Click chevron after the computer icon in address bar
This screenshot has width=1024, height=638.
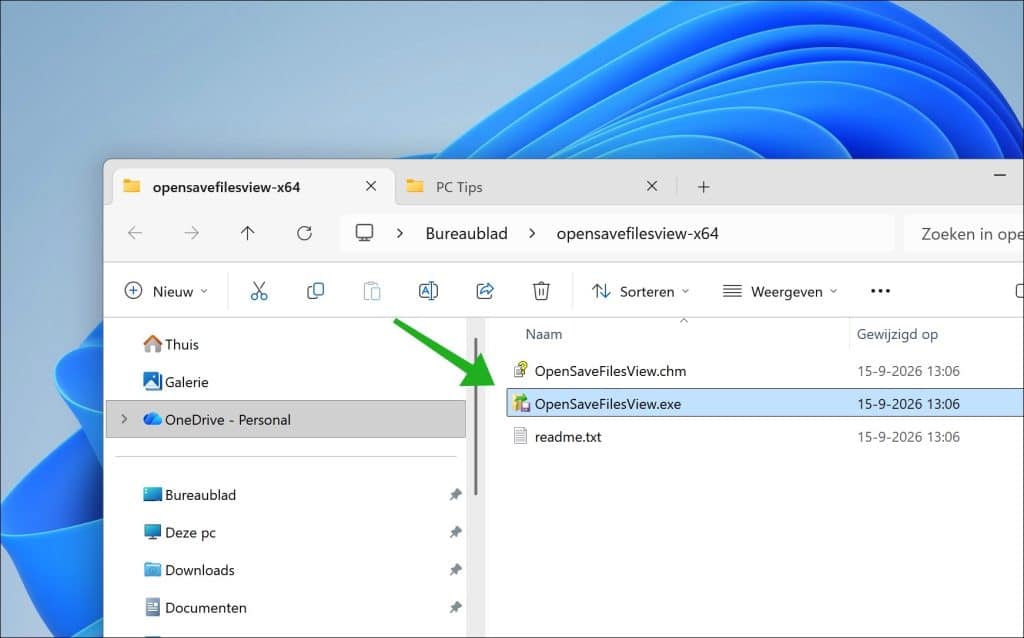(x=400, y=233)
